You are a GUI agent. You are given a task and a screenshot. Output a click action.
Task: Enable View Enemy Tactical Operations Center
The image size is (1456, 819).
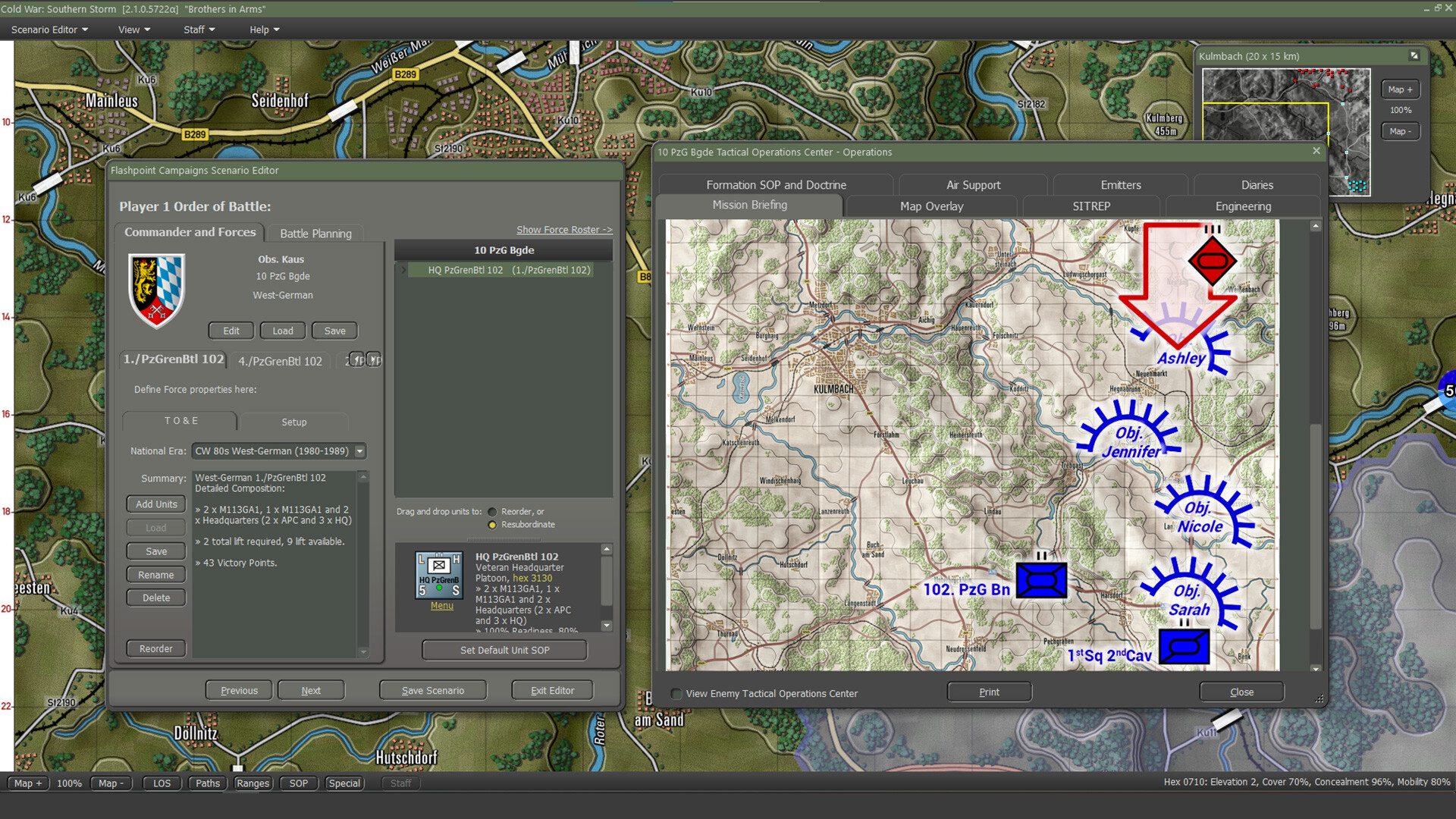(x=675, y=693)
